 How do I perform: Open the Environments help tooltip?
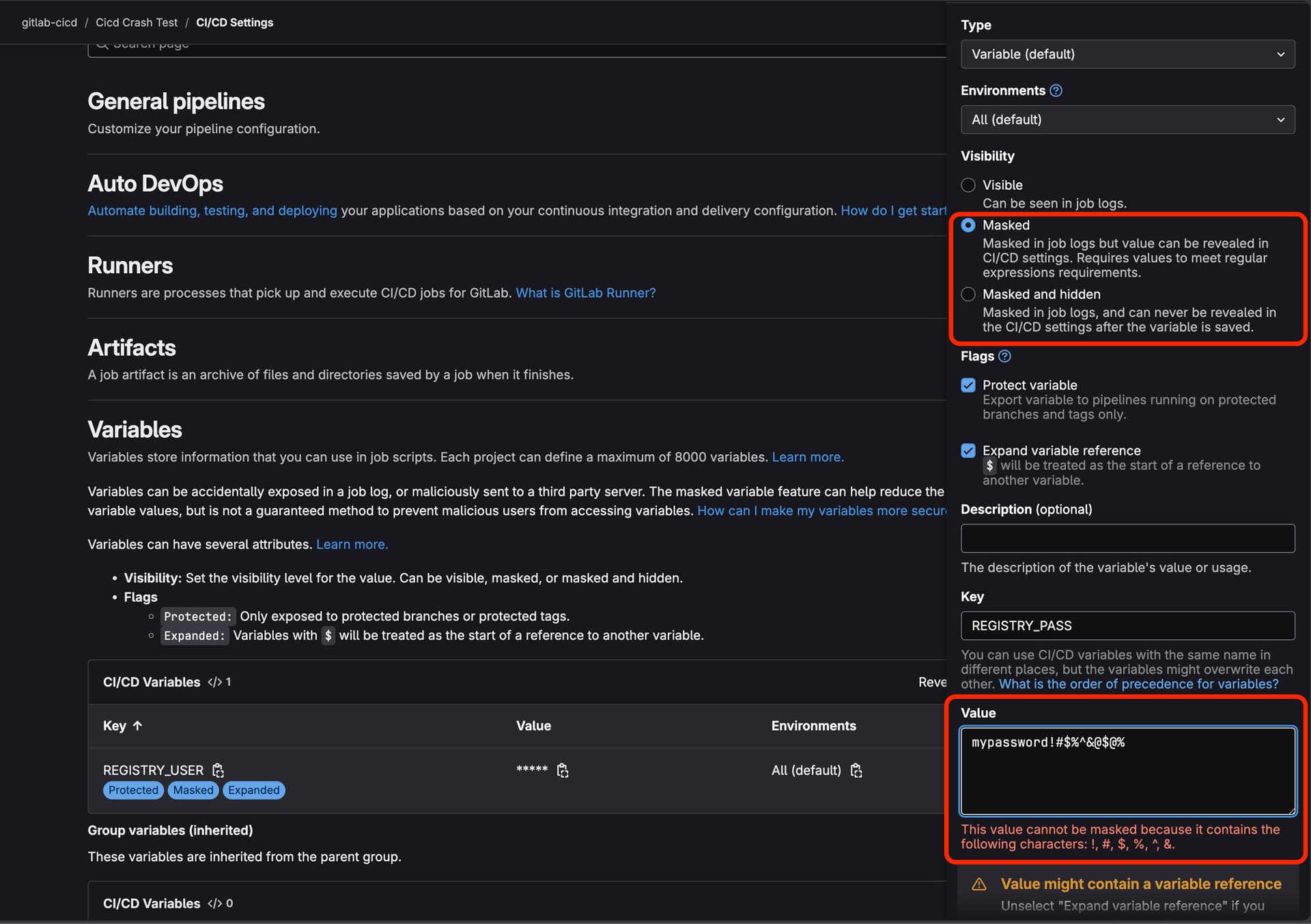tap(1056, 89)
